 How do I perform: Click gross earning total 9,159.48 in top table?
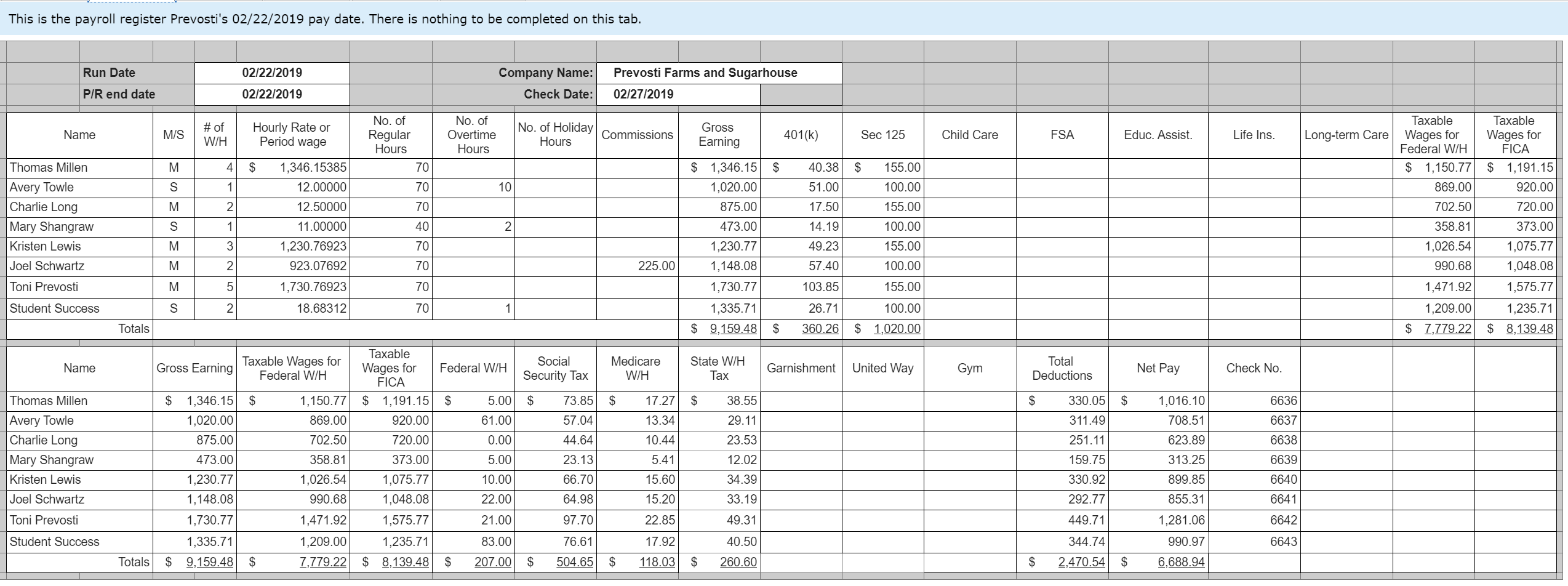[x=719, y=329]
